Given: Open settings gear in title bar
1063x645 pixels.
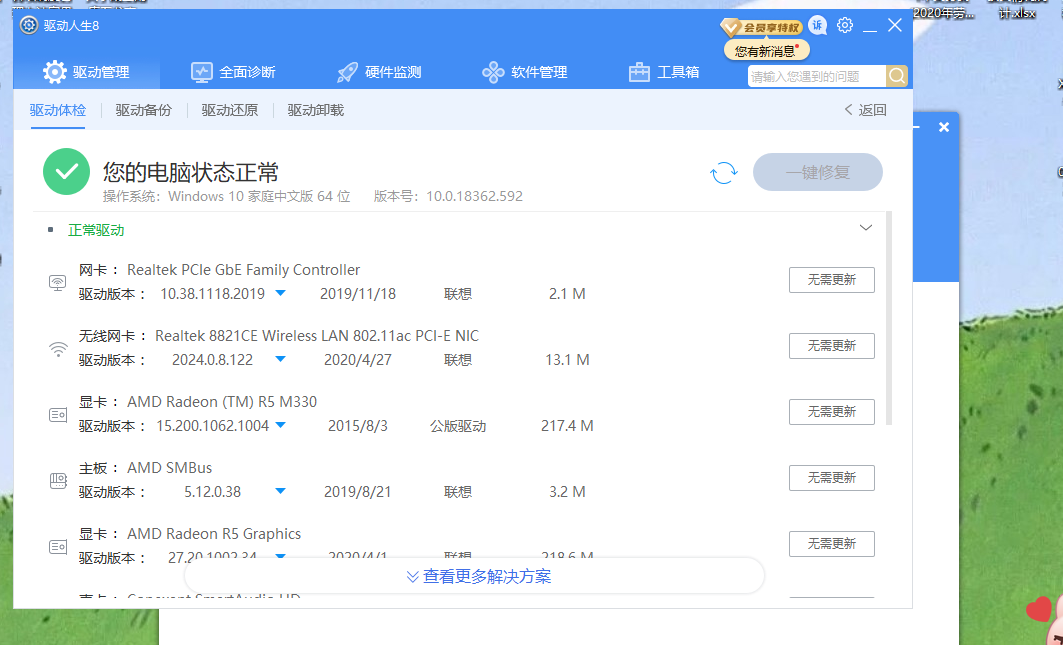Looking at the screenshot, I should click(845, 26).
